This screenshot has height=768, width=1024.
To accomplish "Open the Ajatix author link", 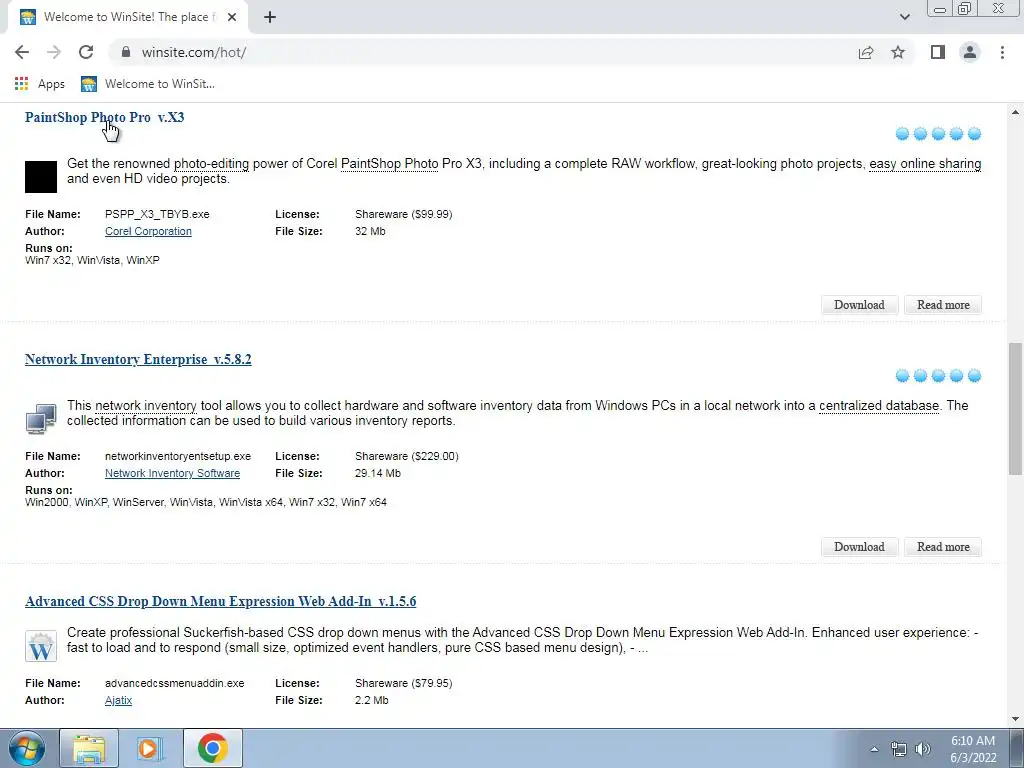I will pos(118,700).
